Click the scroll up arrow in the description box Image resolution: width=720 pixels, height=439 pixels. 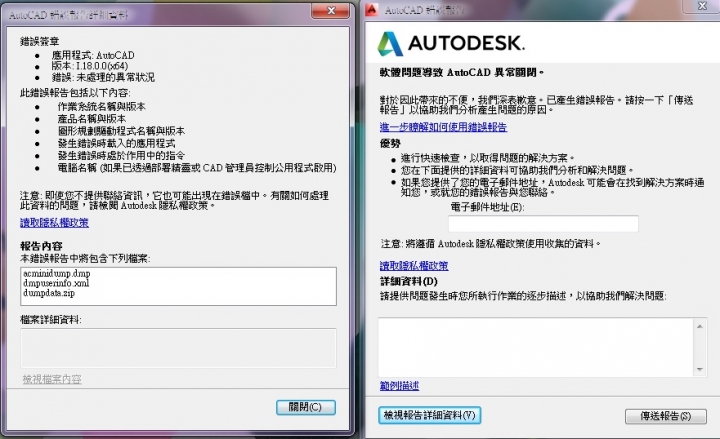[699, 326]
